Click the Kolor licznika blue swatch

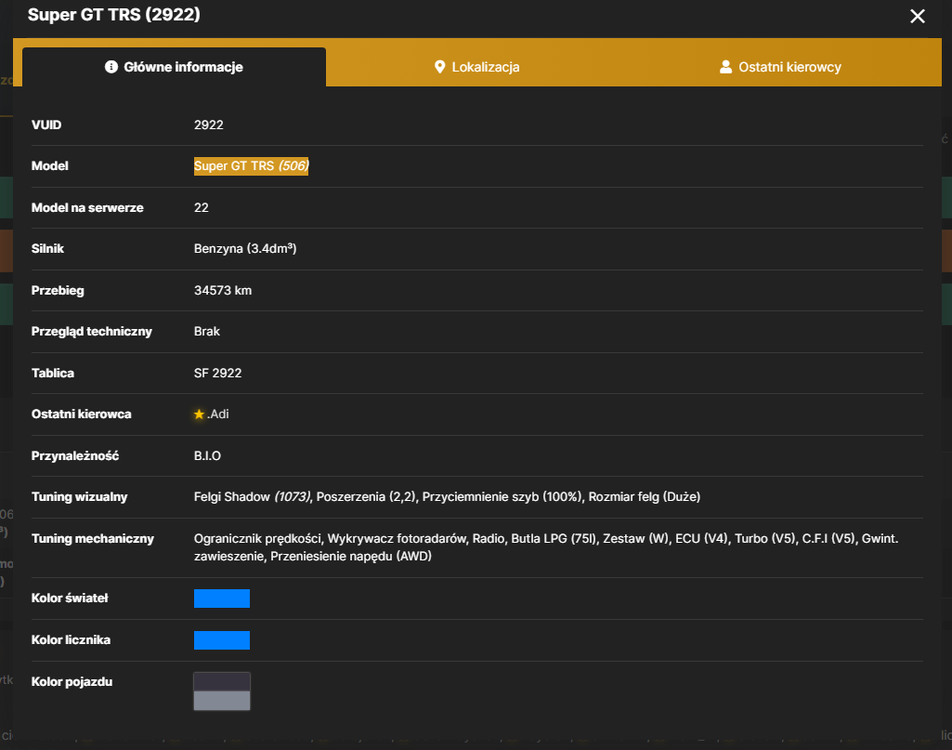(222, 640)
